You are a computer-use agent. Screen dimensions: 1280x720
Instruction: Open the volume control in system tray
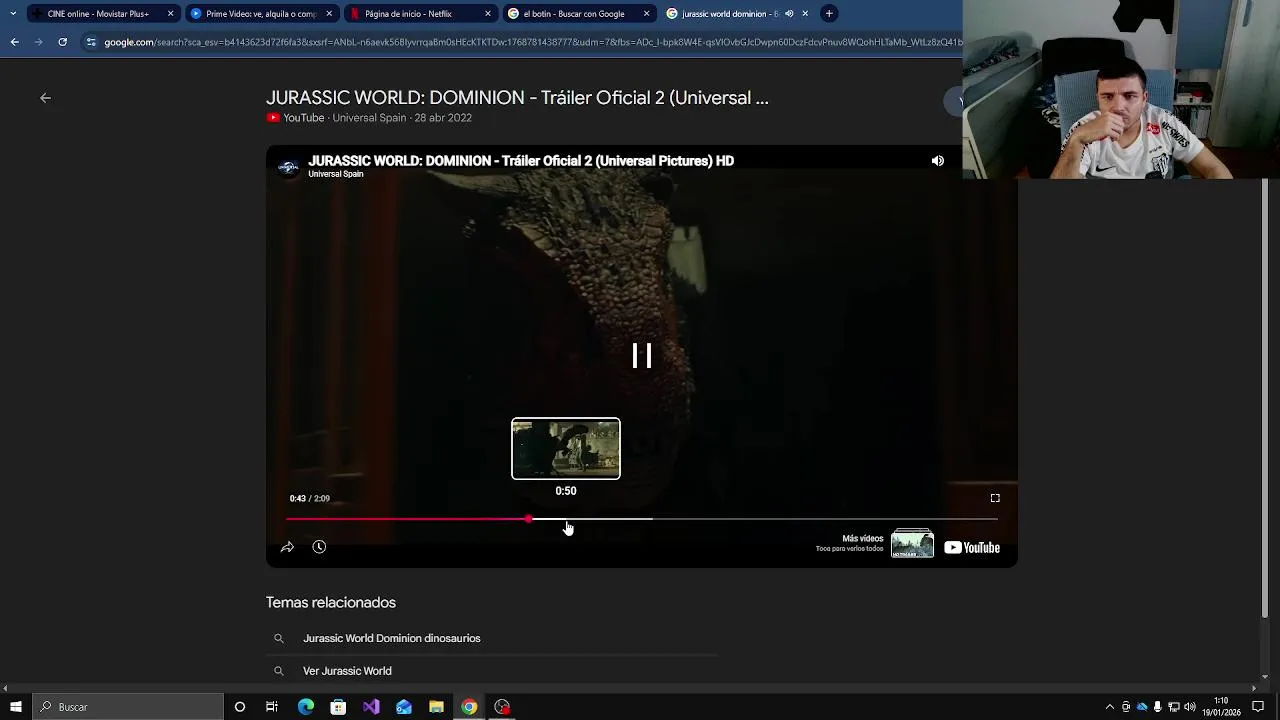1190,707
